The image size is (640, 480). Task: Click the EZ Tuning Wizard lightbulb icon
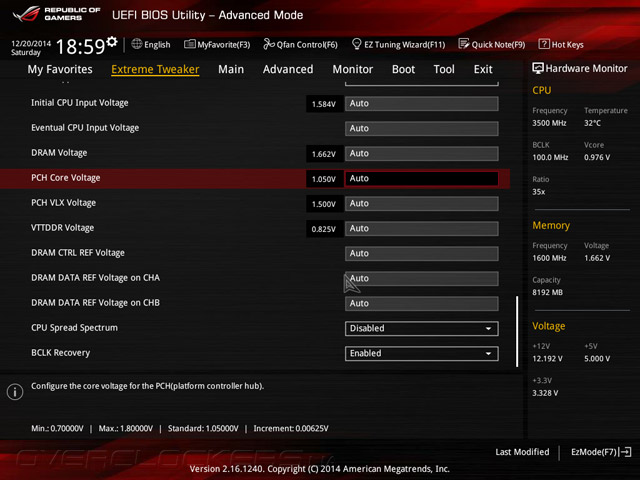[356, 44]
